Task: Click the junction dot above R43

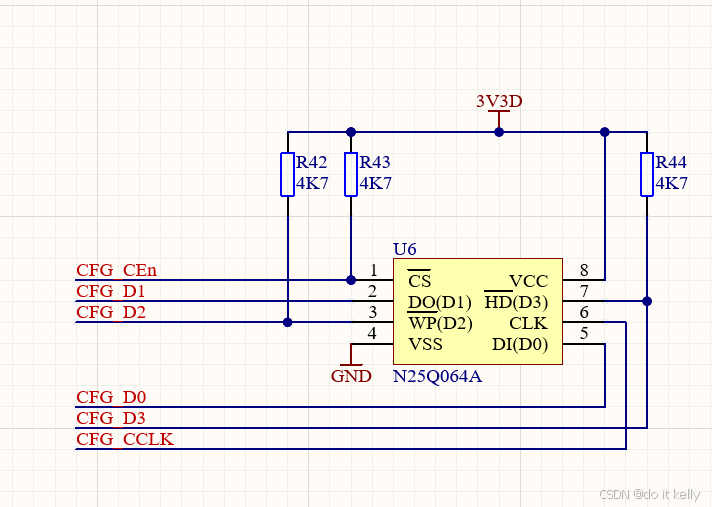Action: click(x=351, y=132)
